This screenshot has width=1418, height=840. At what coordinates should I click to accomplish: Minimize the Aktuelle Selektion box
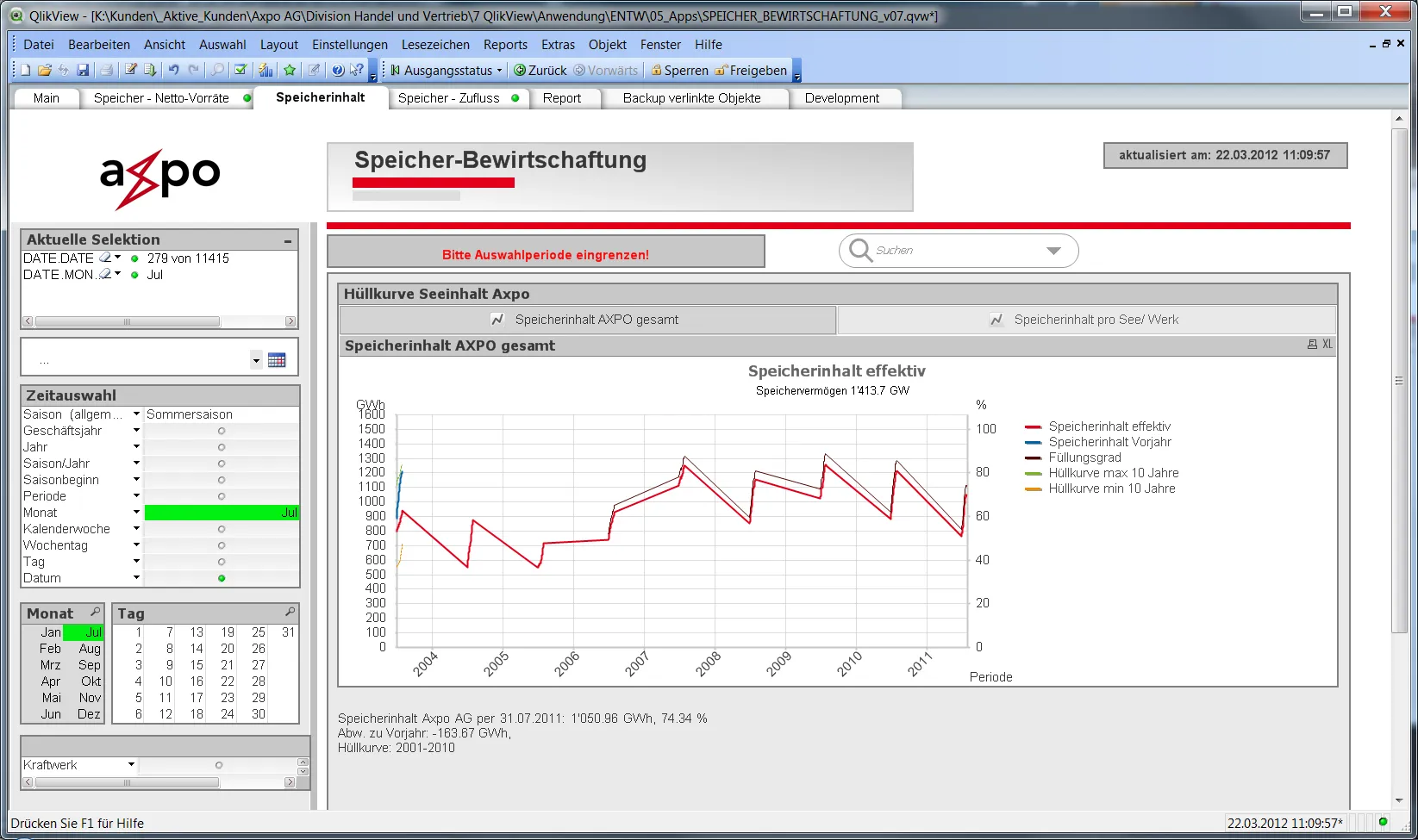(x=288, y=240)
